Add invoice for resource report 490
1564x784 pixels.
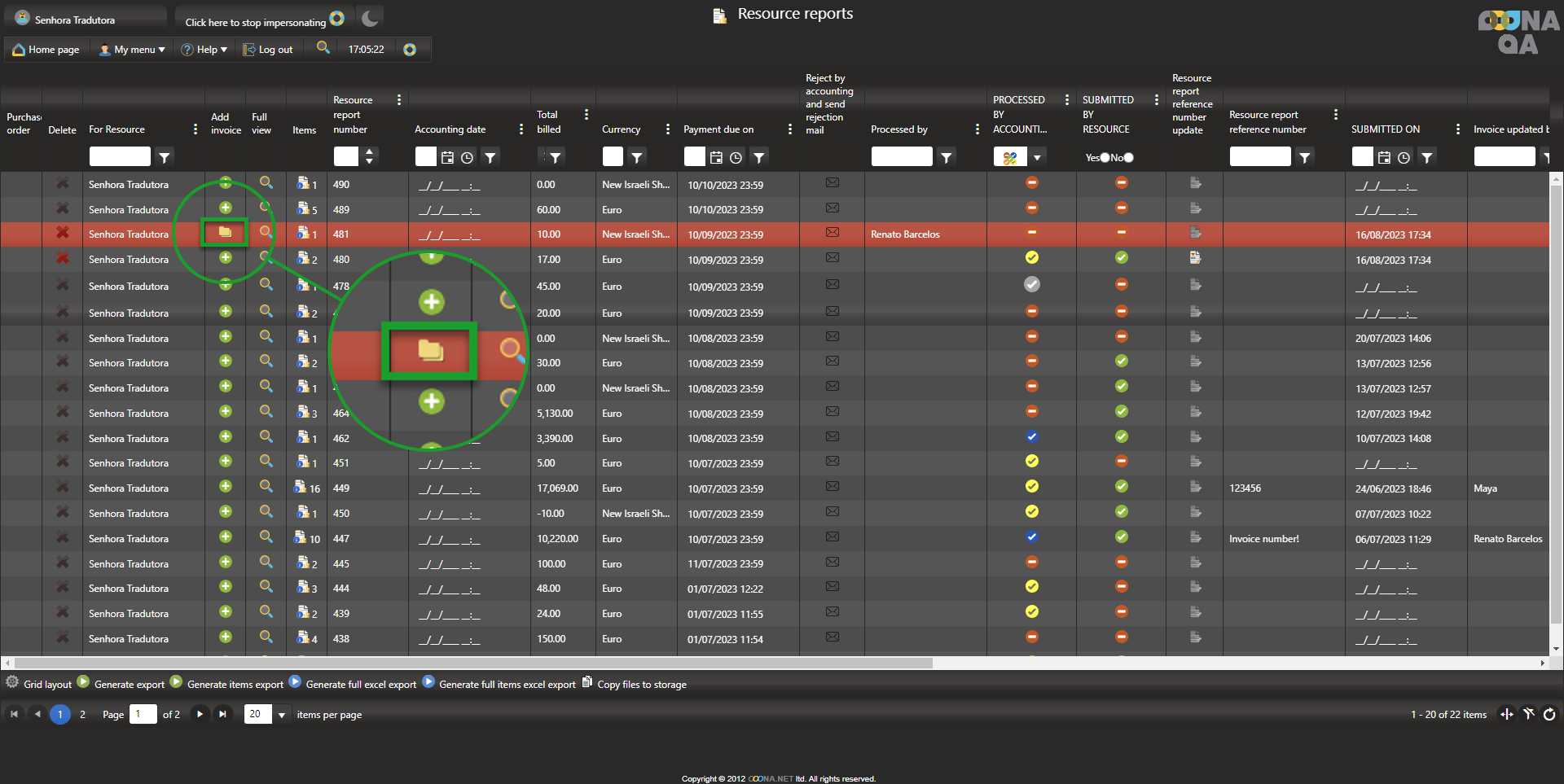[x=226, y=183]
